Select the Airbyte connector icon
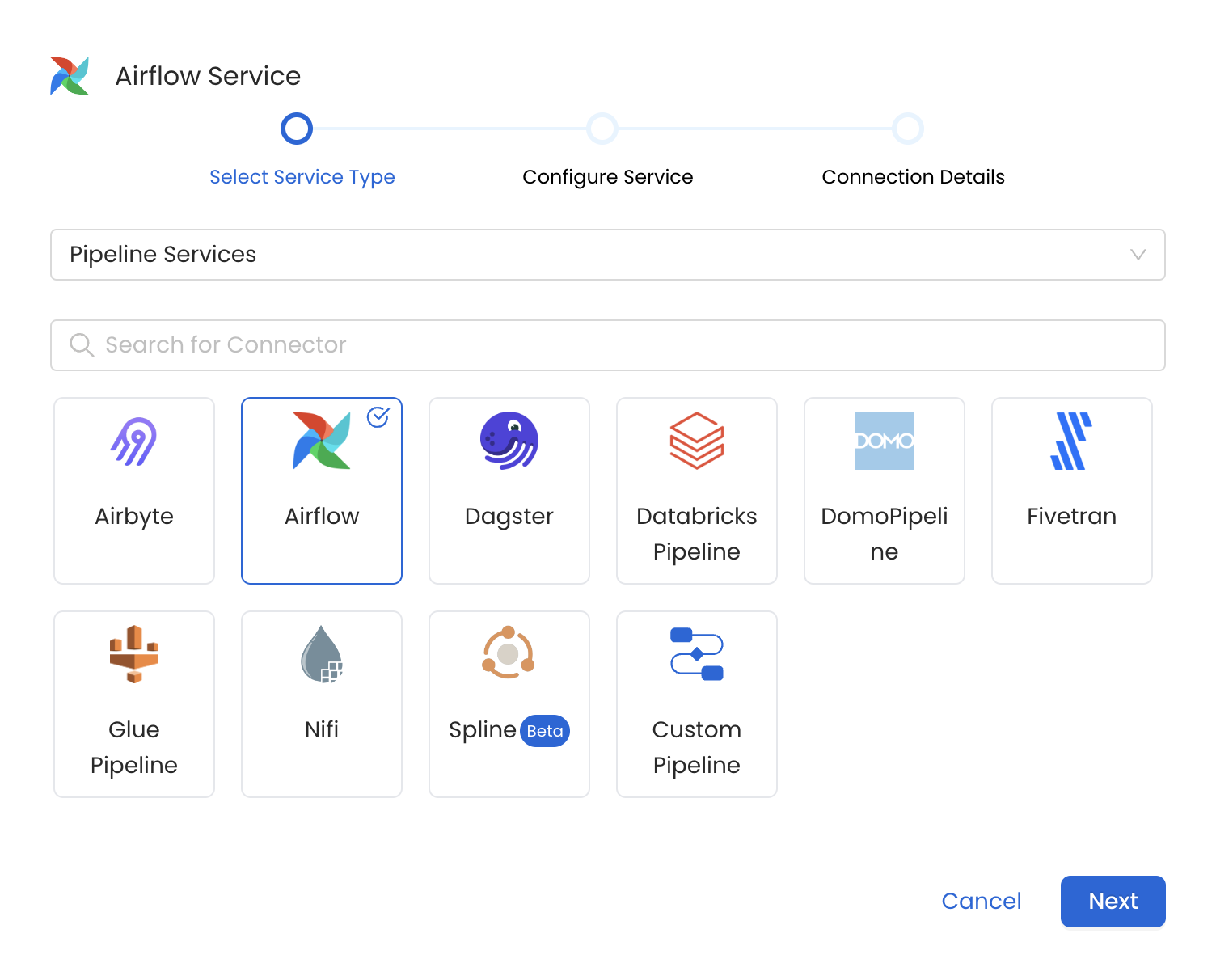Viewport: 1216px width, 980px height. (133, 441)
